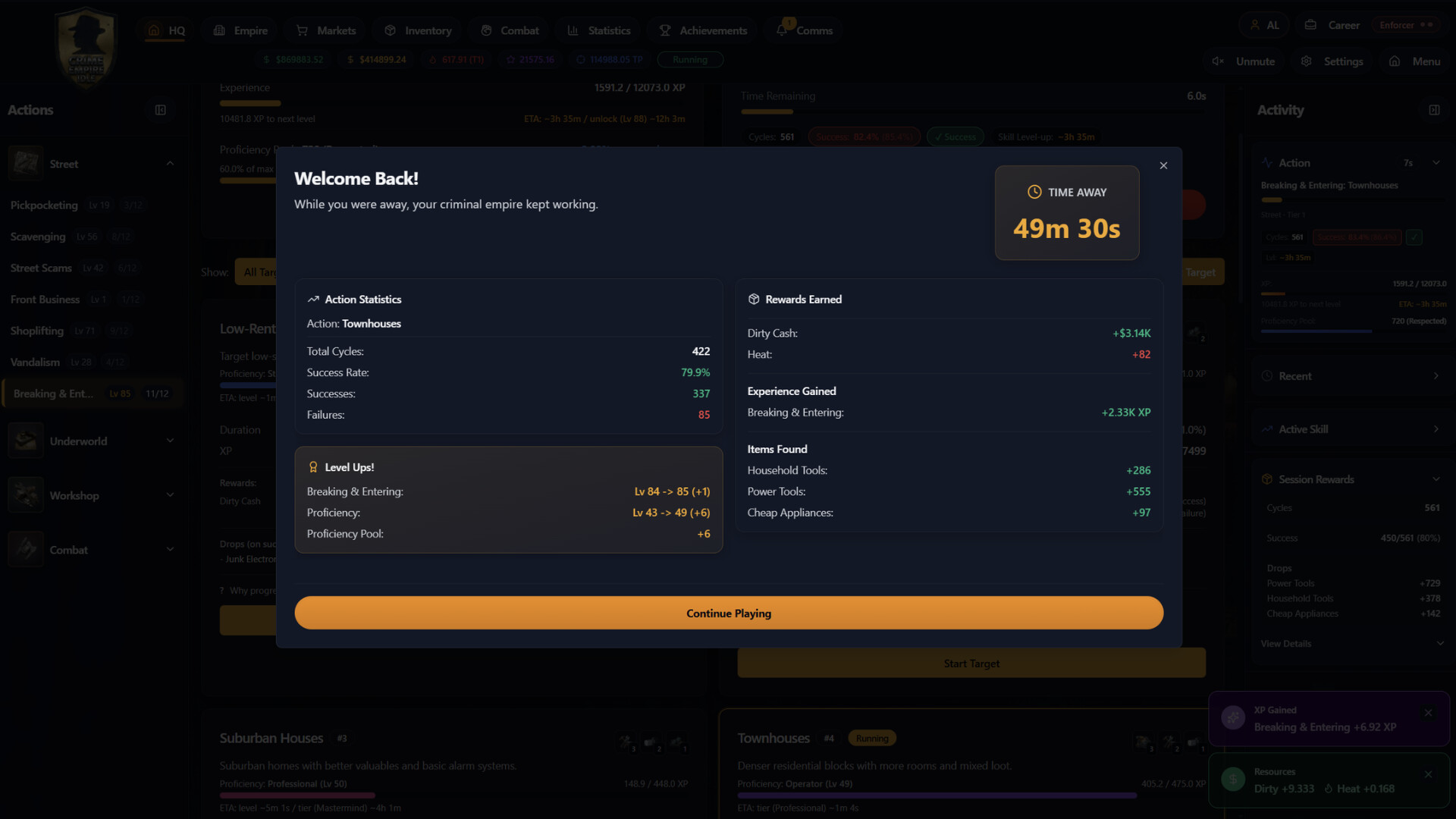Toggle the Activity panel layout
Image resolution: width=1456 pixels, height=819 pixels.
[1434, 109]
